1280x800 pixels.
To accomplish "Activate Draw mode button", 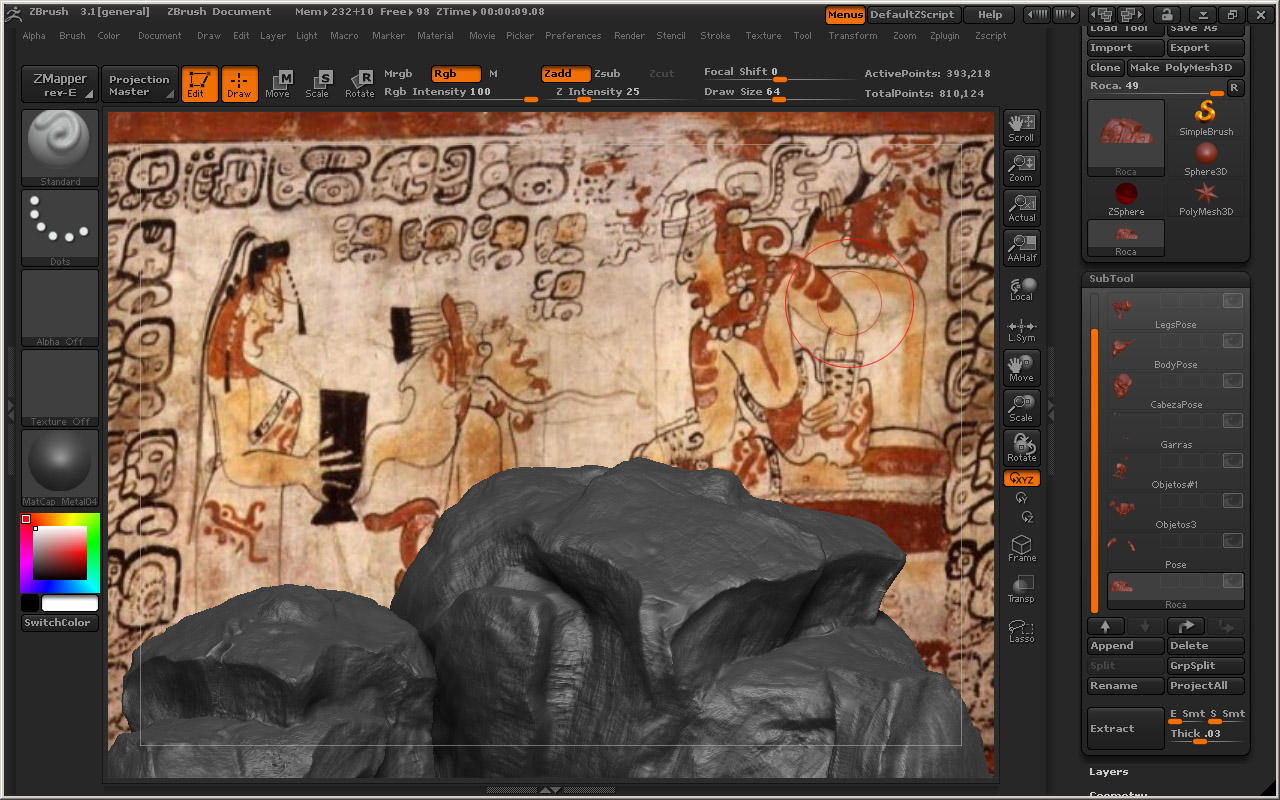I will (239, 84).
